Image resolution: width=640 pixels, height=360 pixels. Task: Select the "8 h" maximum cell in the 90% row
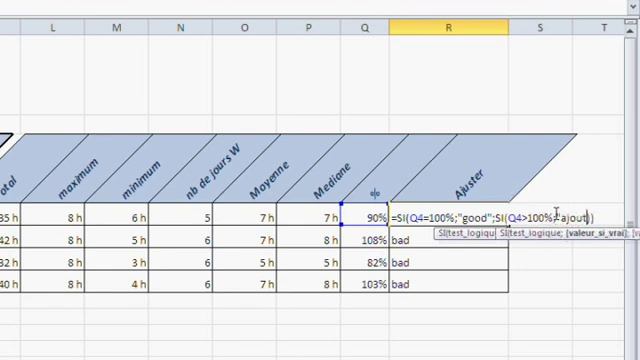point(53,214)
